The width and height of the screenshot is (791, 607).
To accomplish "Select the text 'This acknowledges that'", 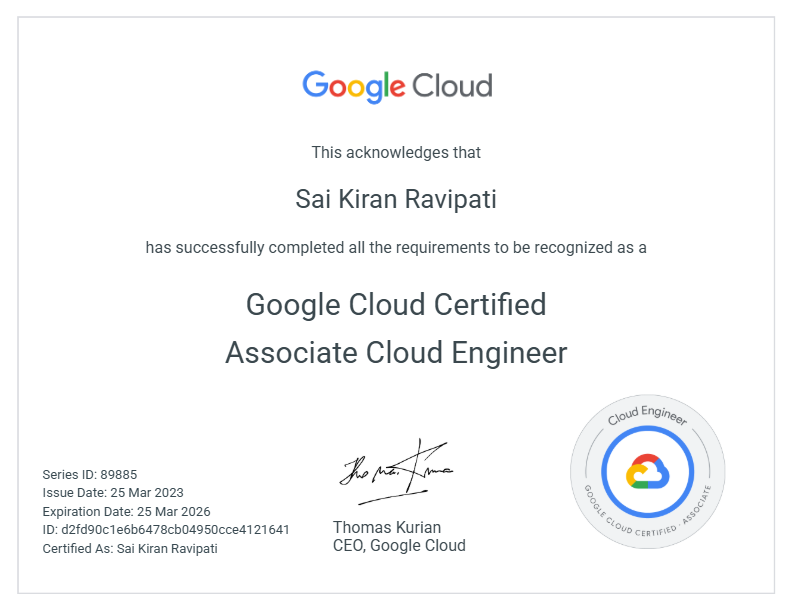I will 396,152.
